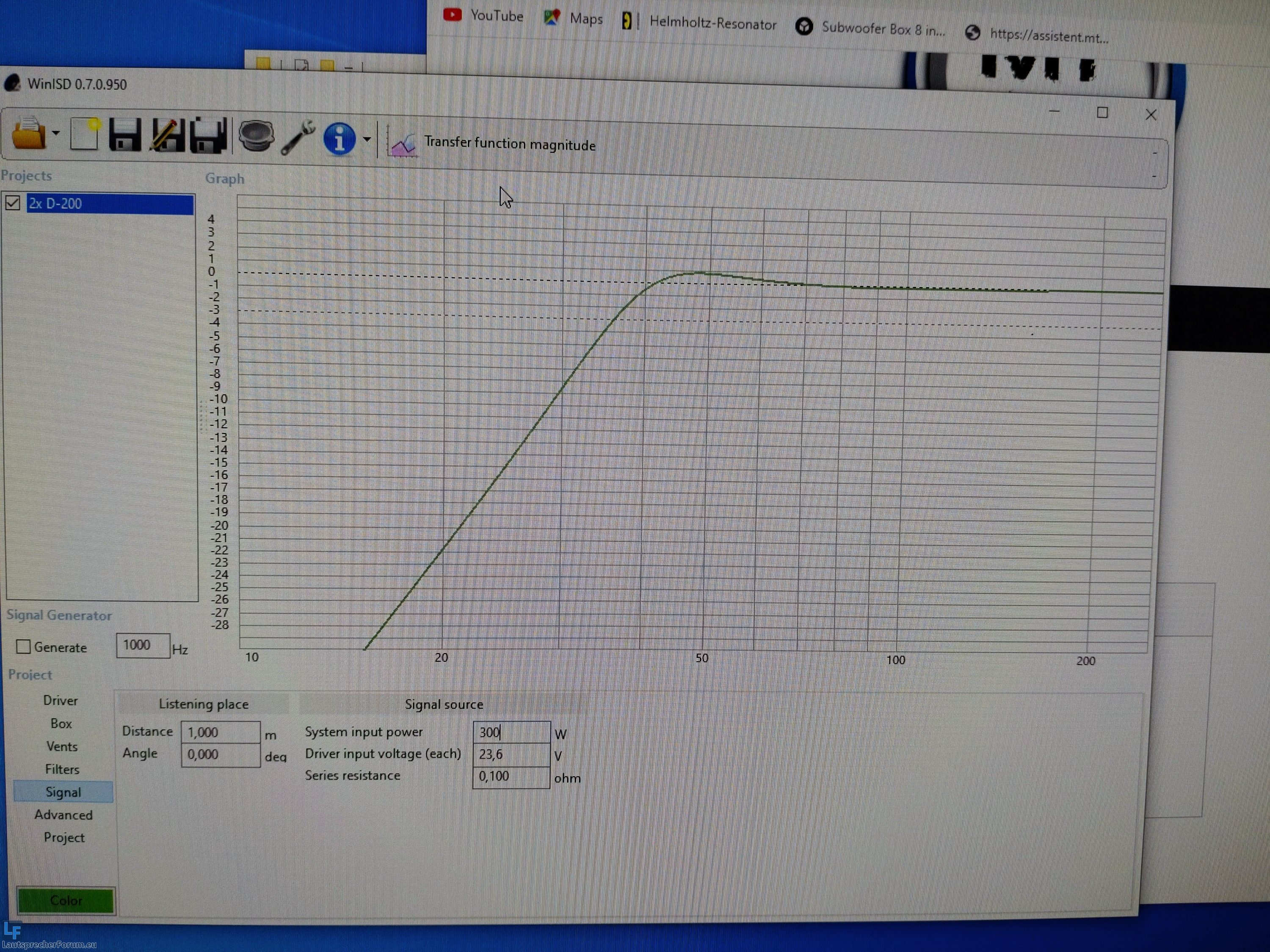
Task: Open the Advanced section
Action: click(x=63, y=815)
